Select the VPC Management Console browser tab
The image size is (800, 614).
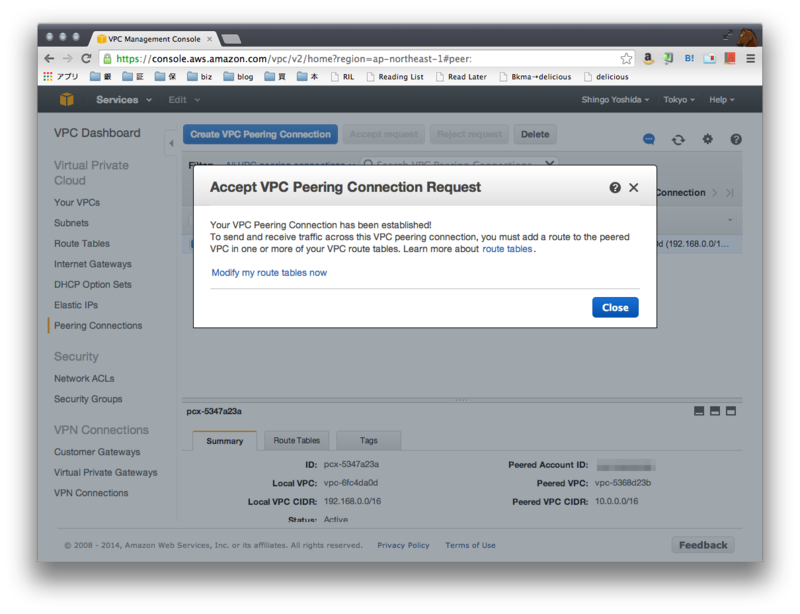155,39
